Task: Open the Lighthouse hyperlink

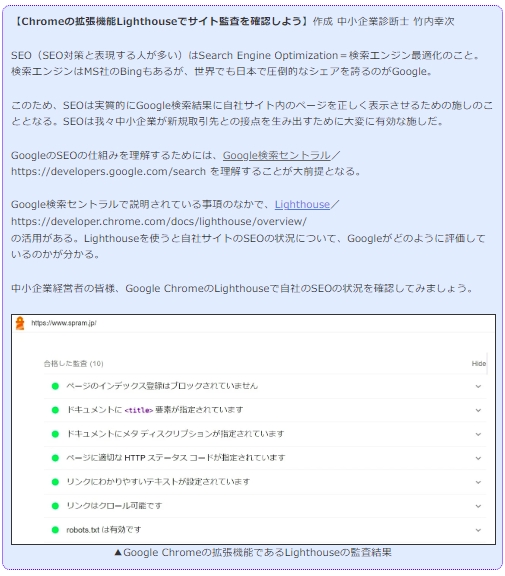Action: [x=302, y=204]
